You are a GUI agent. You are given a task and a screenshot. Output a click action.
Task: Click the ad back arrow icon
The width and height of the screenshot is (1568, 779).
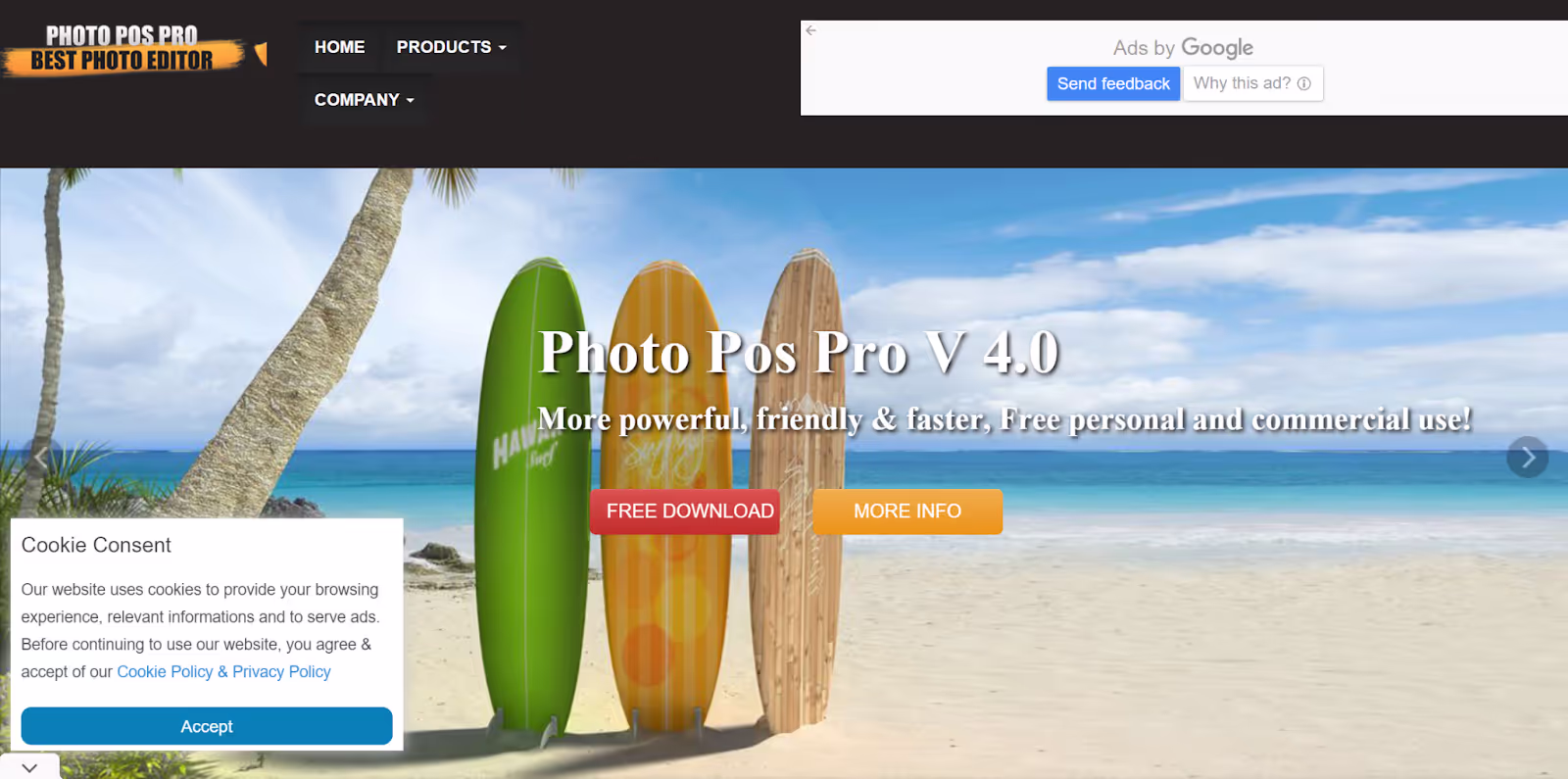coord(811,30)
